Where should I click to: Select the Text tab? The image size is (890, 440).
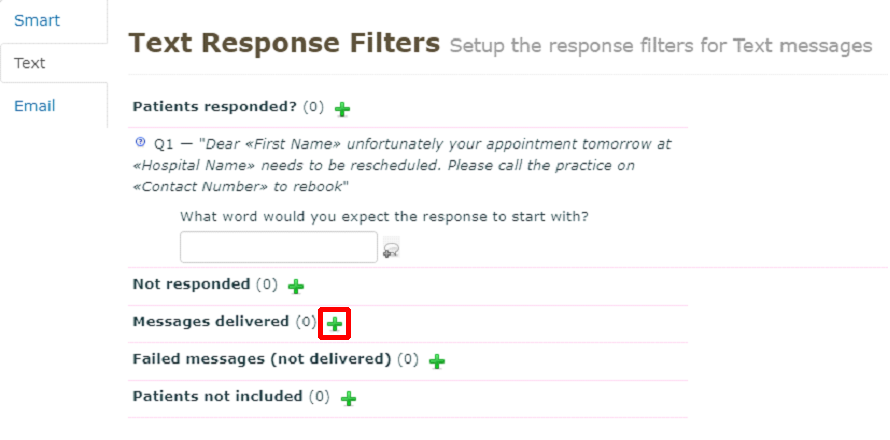[x=30, y=63]
